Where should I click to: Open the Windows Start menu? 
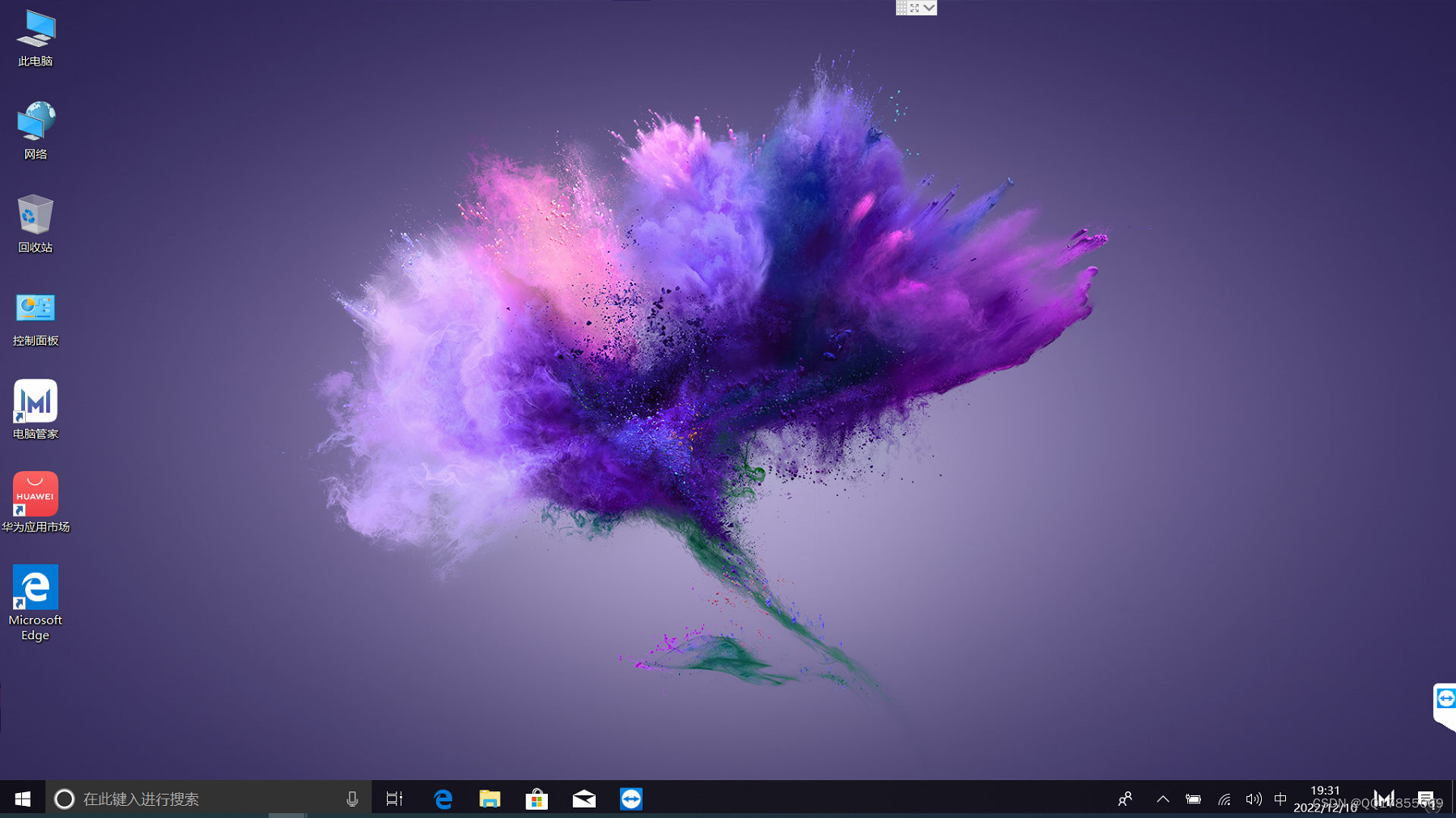pyautogui.click(x=22, y=799)
